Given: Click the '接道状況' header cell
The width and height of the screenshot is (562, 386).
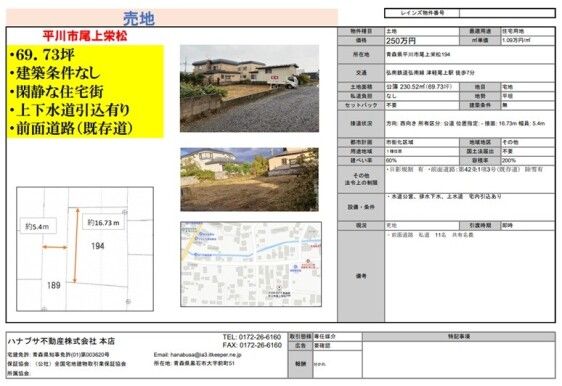Looking at the screenshot, I should click(x=361, y=124).
